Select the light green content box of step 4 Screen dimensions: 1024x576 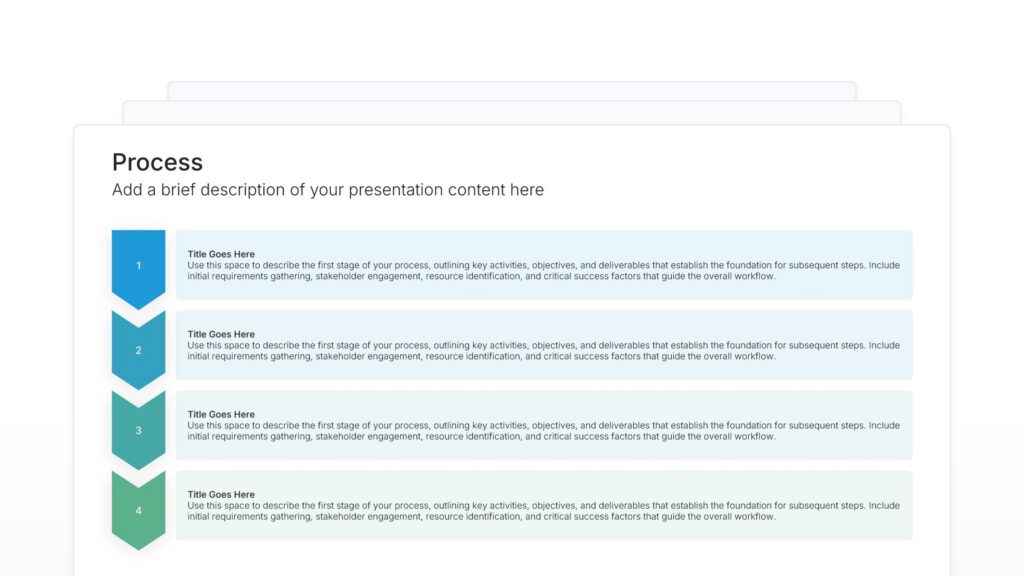tap(543, 530)
